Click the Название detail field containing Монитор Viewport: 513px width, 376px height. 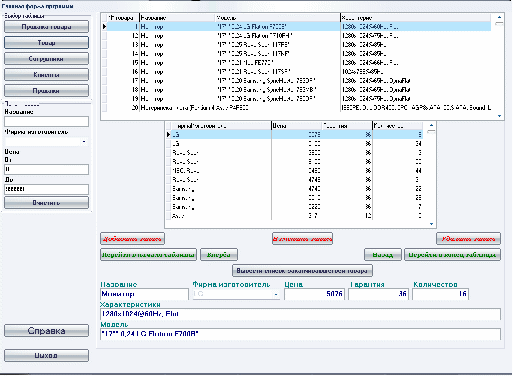[x=144, y=294]
